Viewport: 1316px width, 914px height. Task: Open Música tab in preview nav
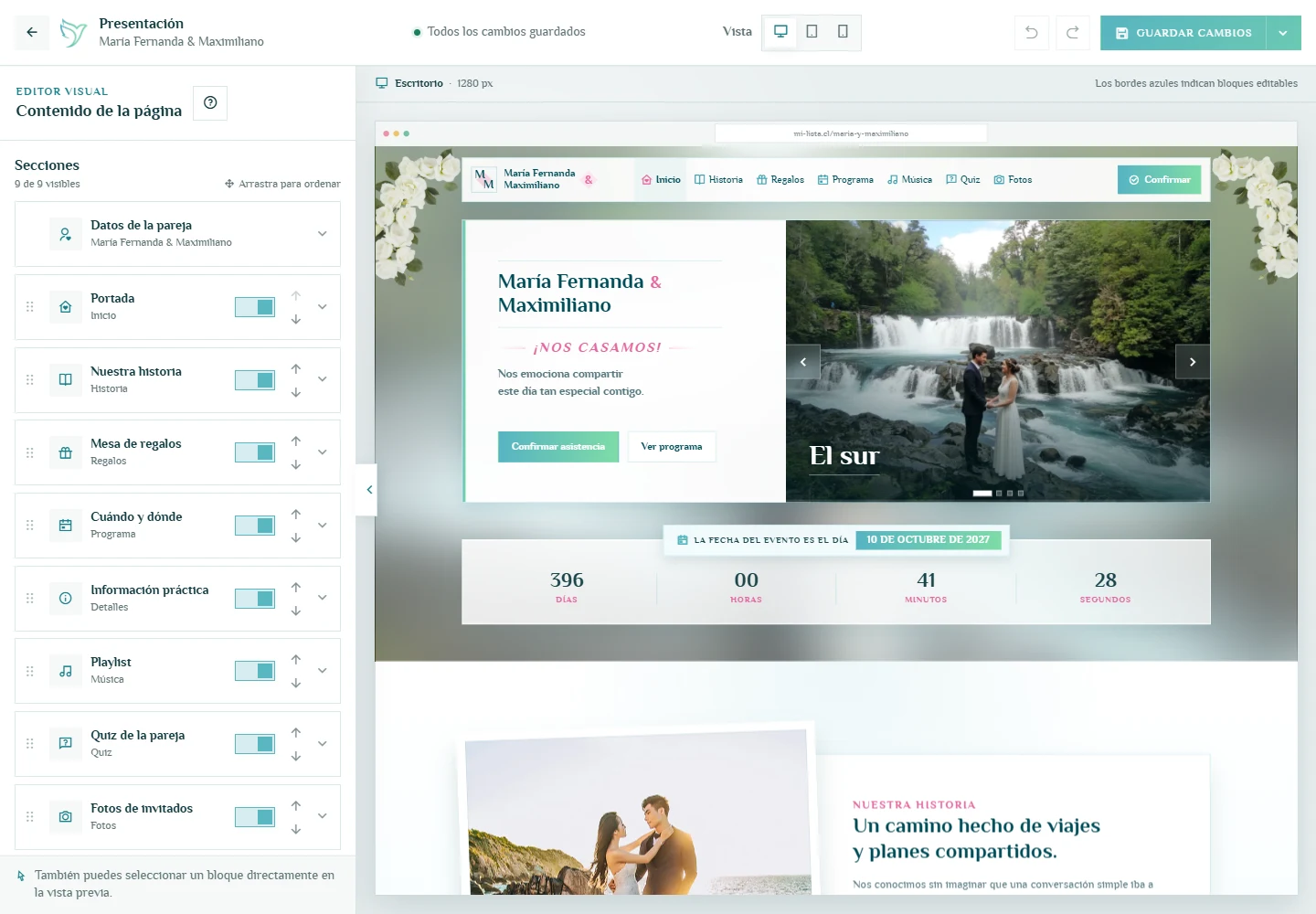click(x=909, y=180)
